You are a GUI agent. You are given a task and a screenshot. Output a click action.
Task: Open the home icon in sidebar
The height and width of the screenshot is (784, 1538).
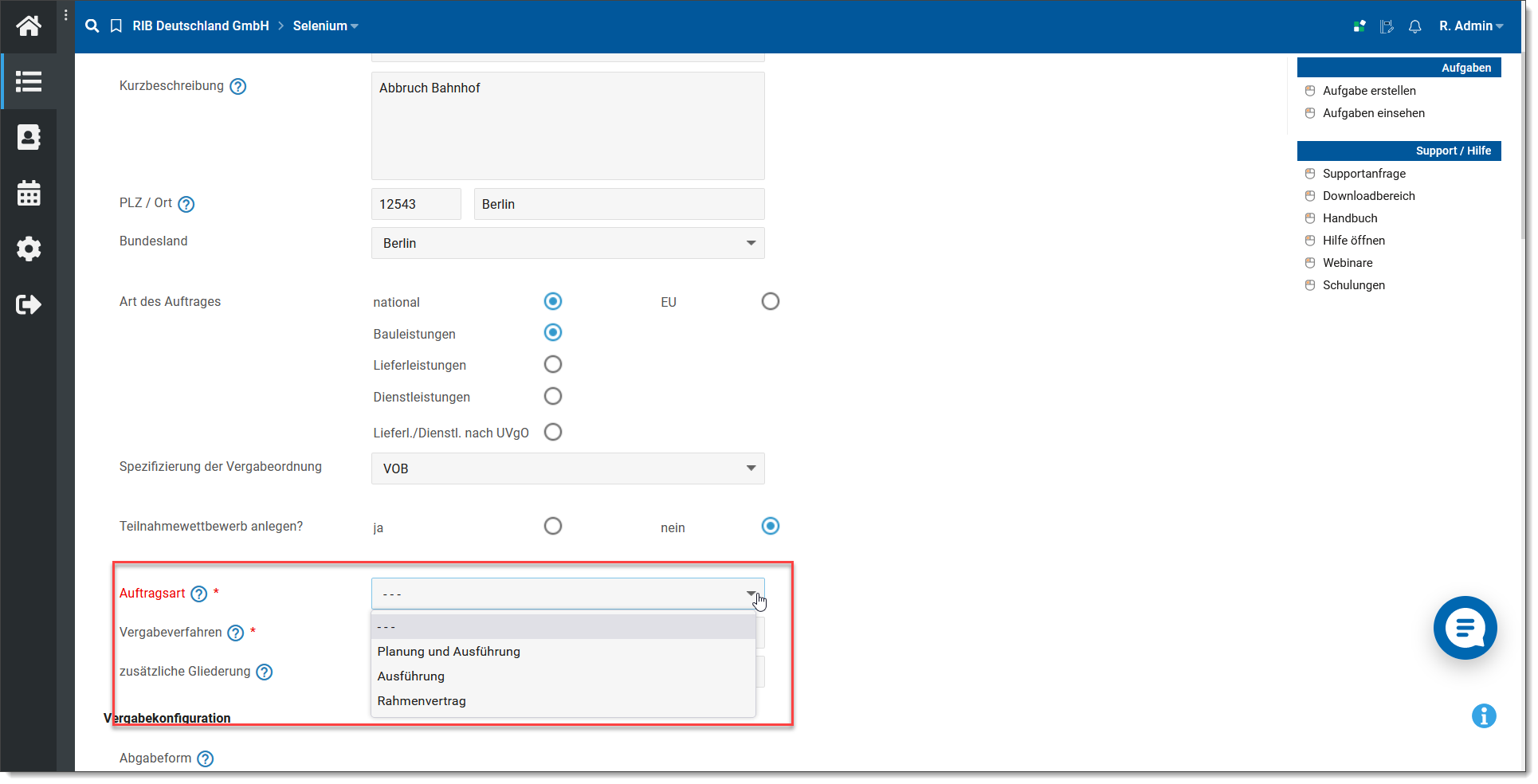[x=29, y=26]
